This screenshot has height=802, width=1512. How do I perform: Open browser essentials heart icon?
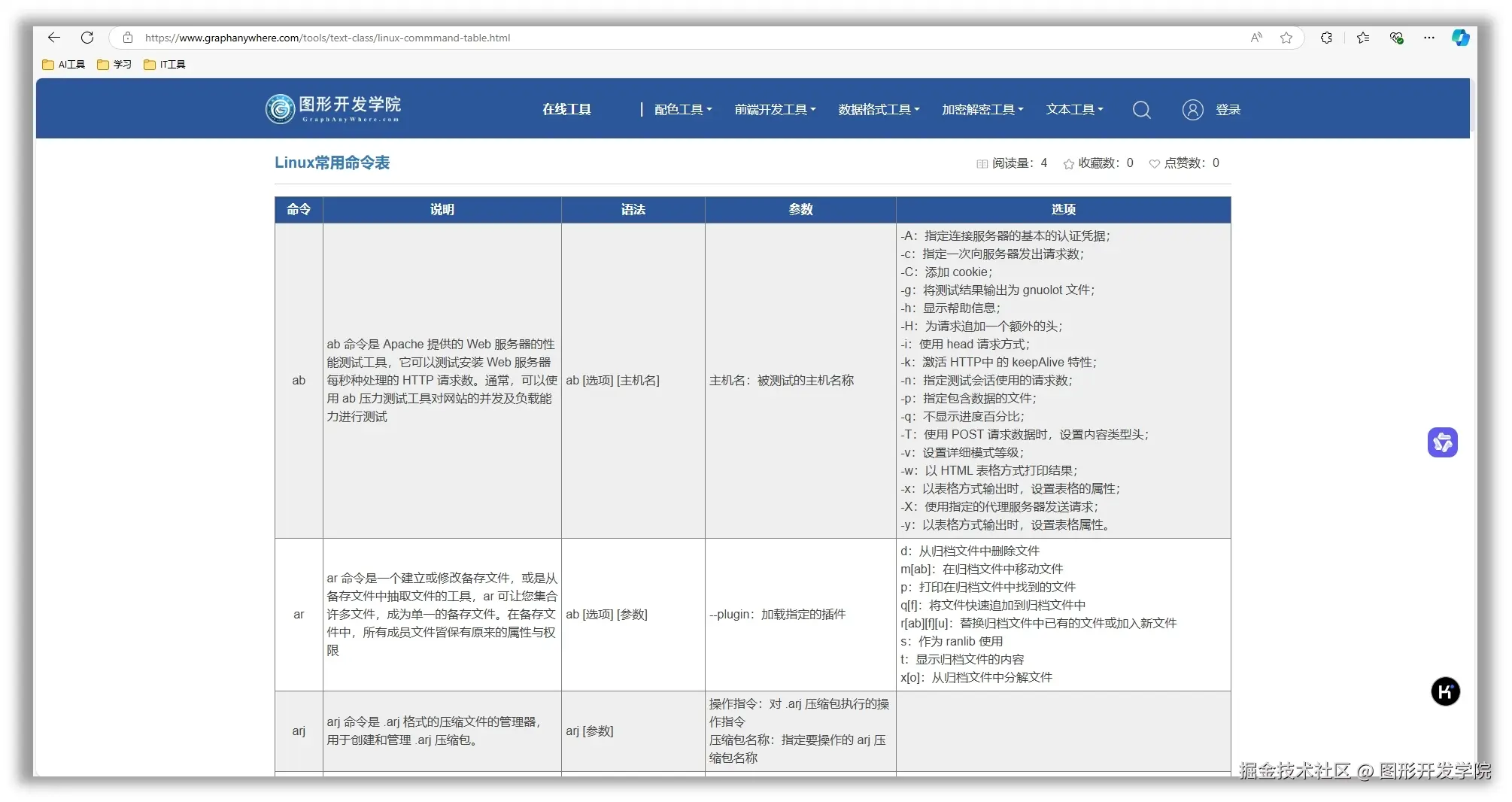(1396, 38)
